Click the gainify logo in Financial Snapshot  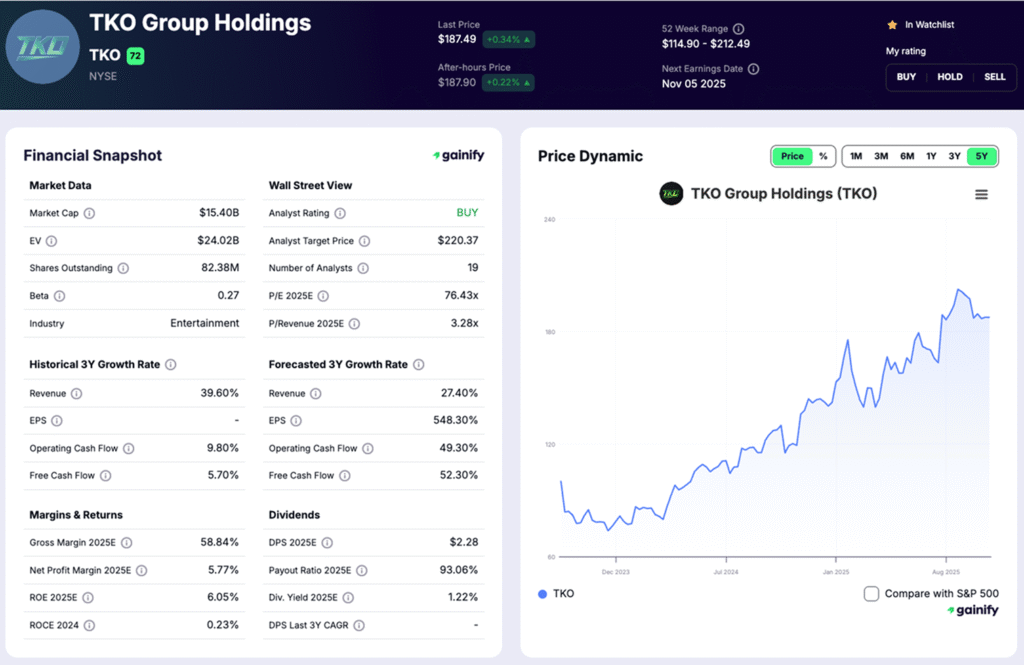pyautogui.click(x=459, y=155)
